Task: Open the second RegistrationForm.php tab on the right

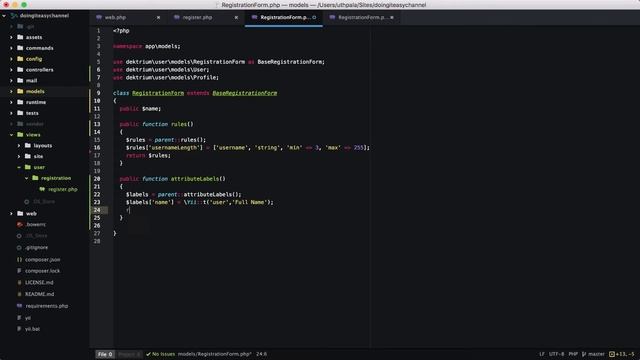Action: (362, 18)
